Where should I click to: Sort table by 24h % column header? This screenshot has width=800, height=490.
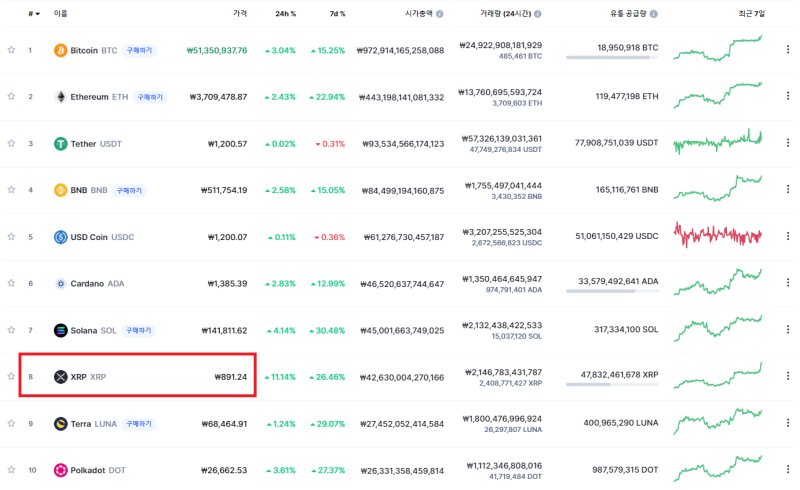click(286, 14)
